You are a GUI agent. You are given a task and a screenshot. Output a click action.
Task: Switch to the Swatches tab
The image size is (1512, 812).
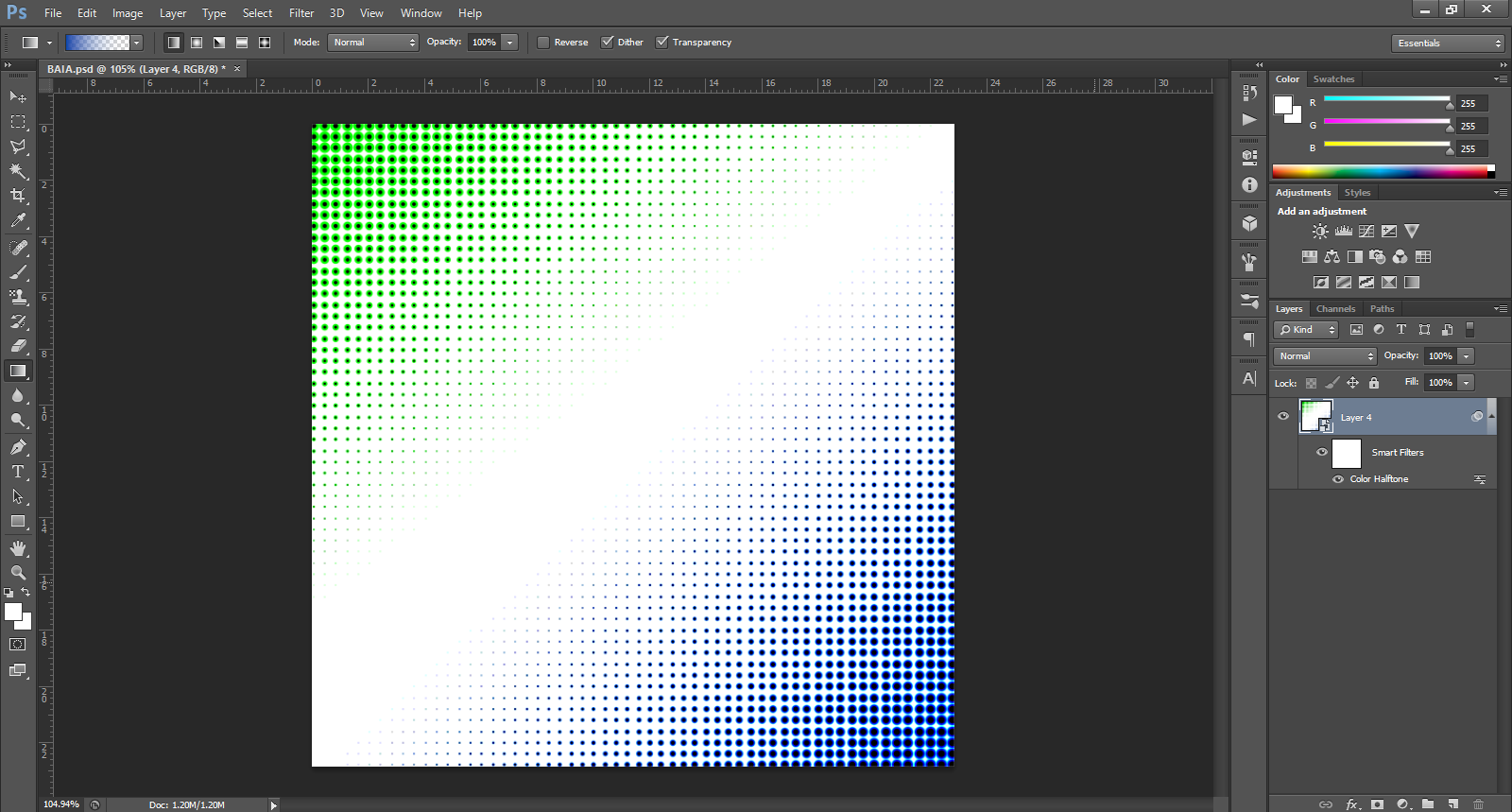pos(1333,79)
